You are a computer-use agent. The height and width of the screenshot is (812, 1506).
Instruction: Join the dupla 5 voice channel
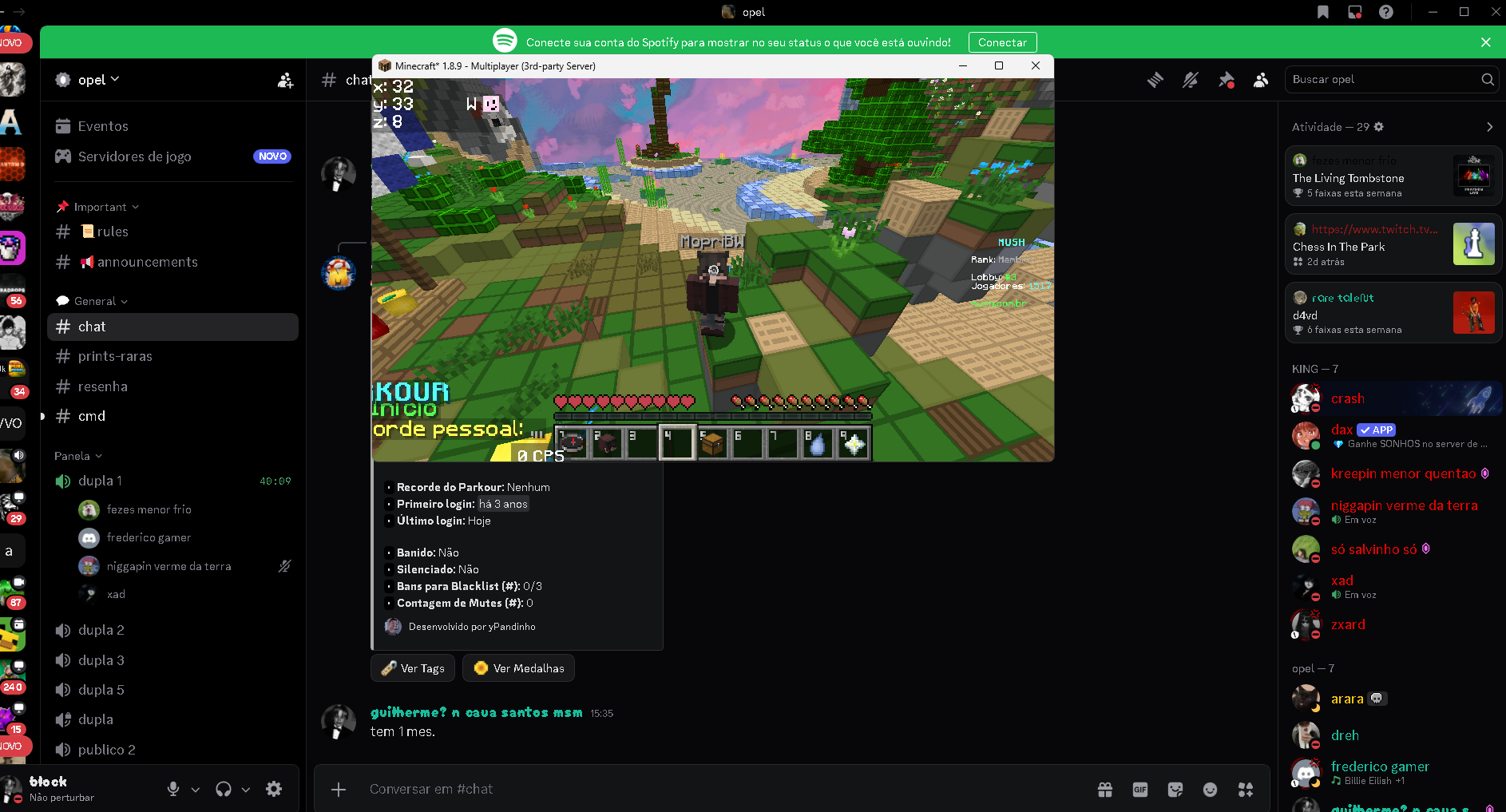tap(172, 690)
